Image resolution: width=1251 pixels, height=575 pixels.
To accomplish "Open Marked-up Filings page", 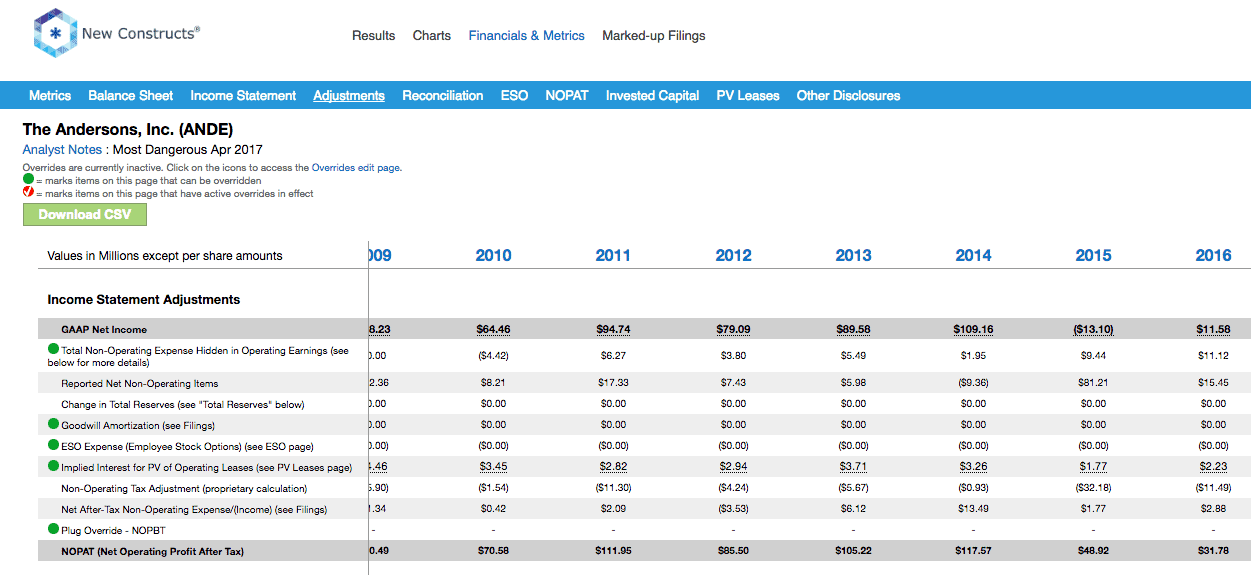I will [654, 35].
